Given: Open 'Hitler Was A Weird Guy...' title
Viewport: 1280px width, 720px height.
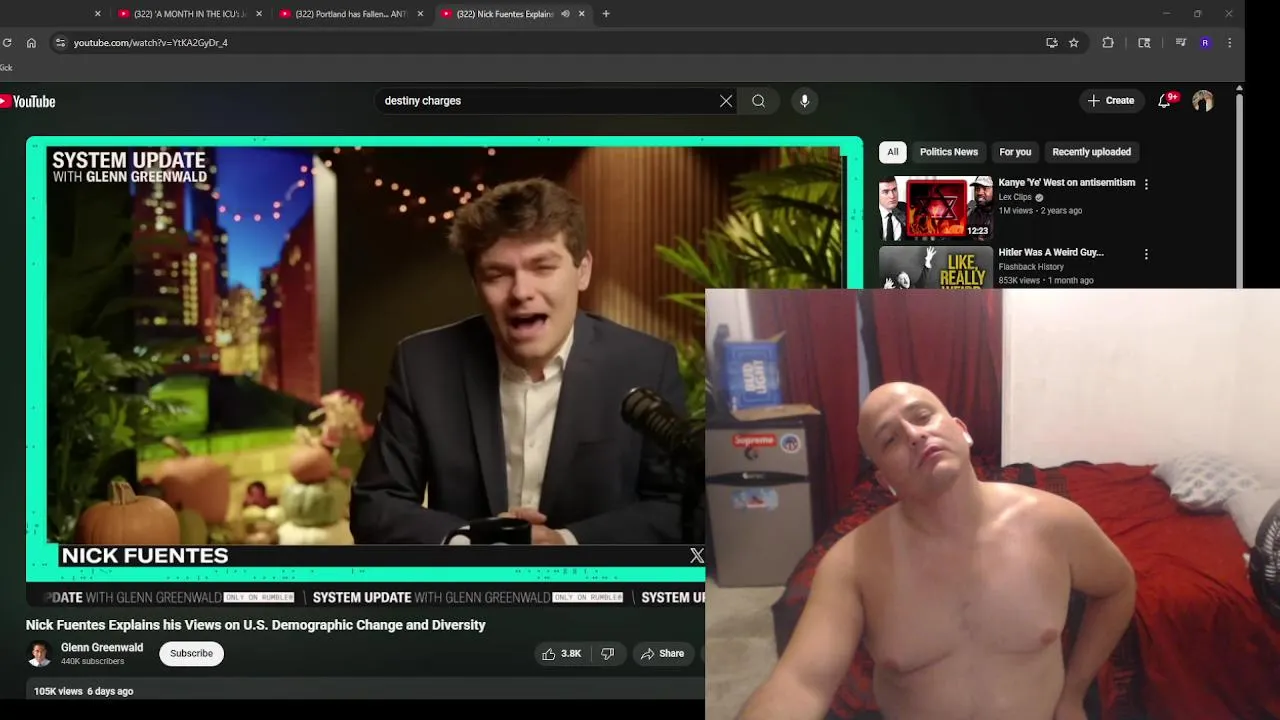Looking at the screenshot, I should [1050, 253].
